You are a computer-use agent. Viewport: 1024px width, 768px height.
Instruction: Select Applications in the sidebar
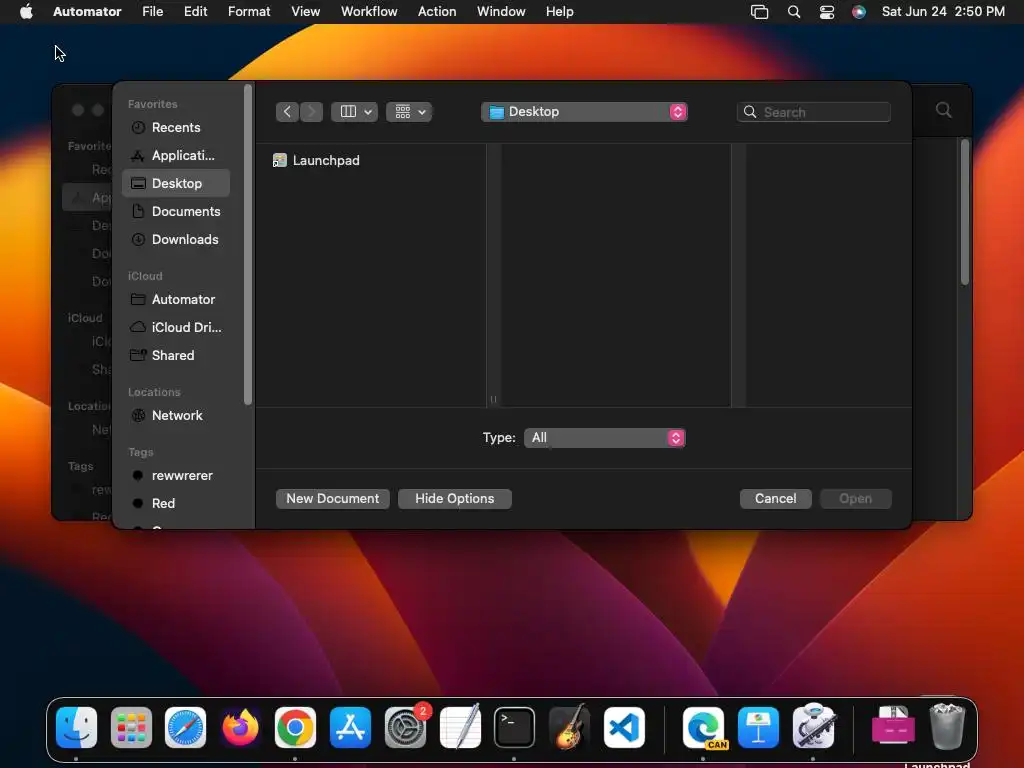176,155
